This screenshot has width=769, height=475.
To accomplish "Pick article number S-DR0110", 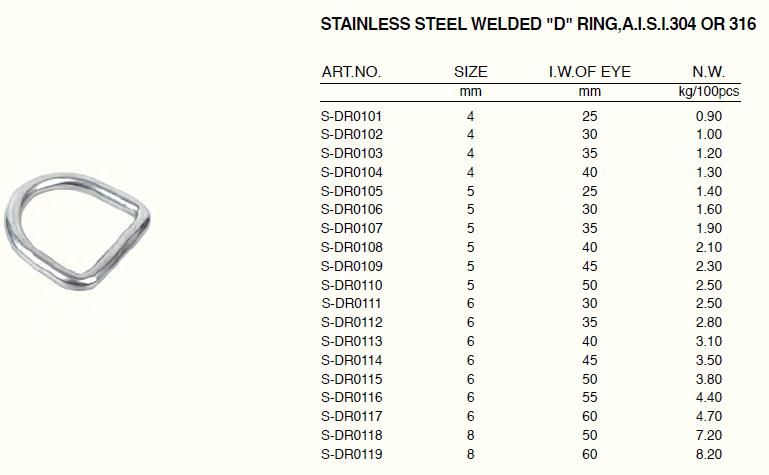I will coord(351,285).
